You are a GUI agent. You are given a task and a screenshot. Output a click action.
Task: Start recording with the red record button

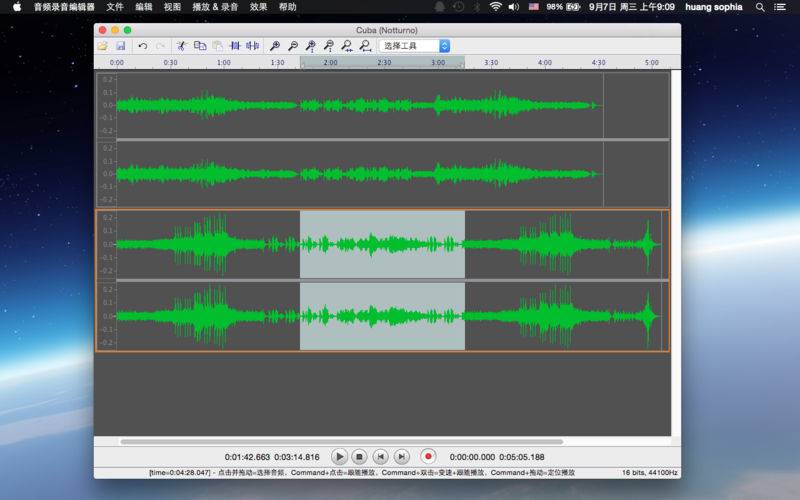coord(428,456)
